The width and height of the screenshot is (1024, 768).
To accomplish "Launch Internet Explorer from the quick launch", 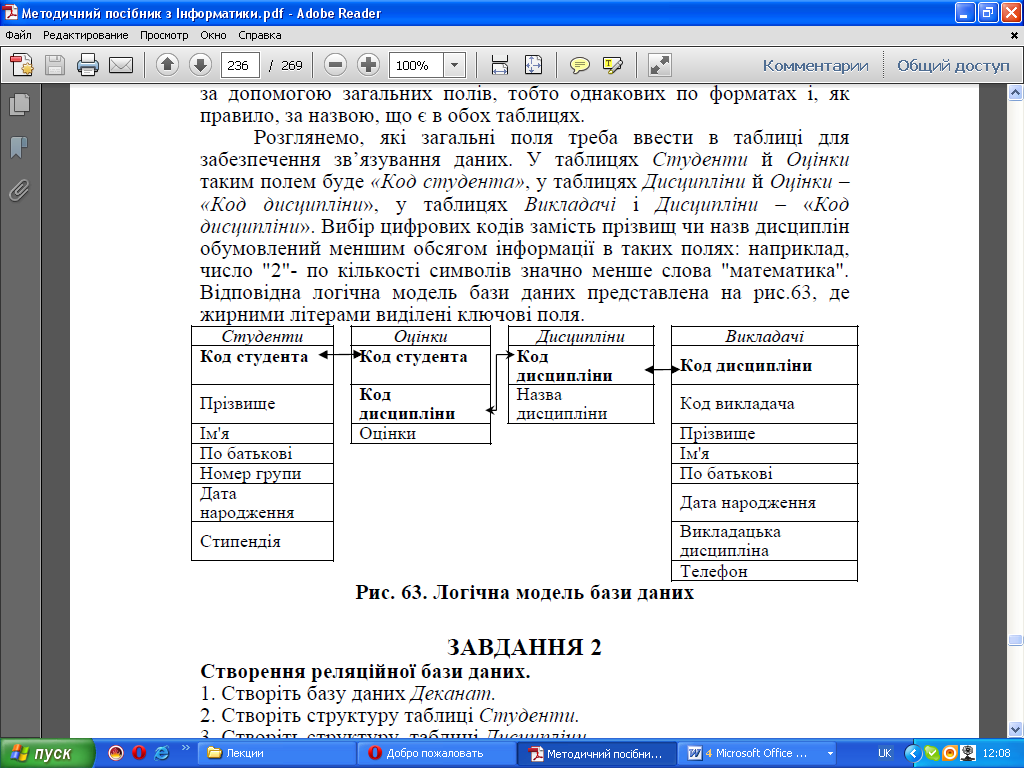I will [161, 753].
